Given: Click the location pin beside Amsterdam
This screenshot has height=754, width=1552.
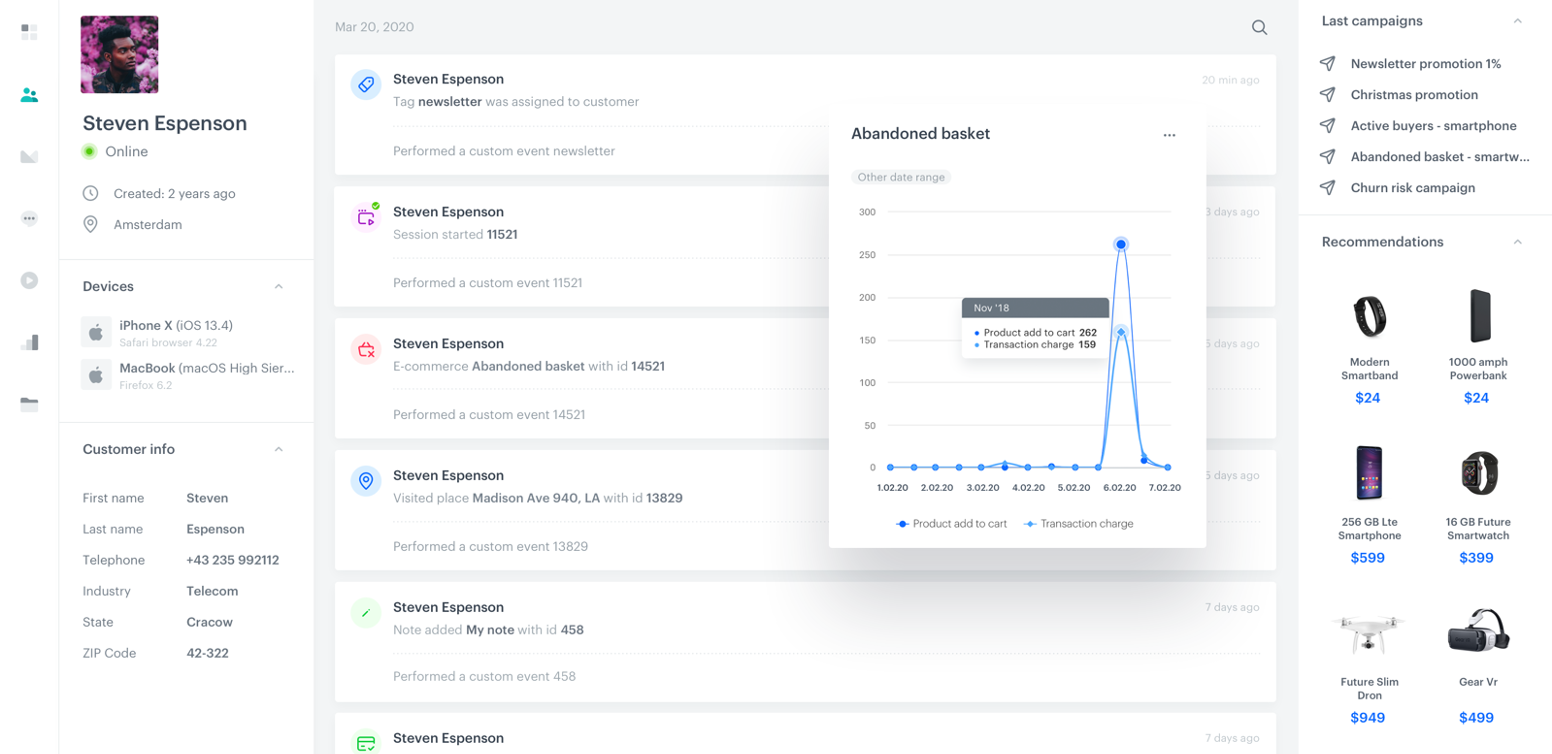Looking at the screenshot, I should 90,225.
